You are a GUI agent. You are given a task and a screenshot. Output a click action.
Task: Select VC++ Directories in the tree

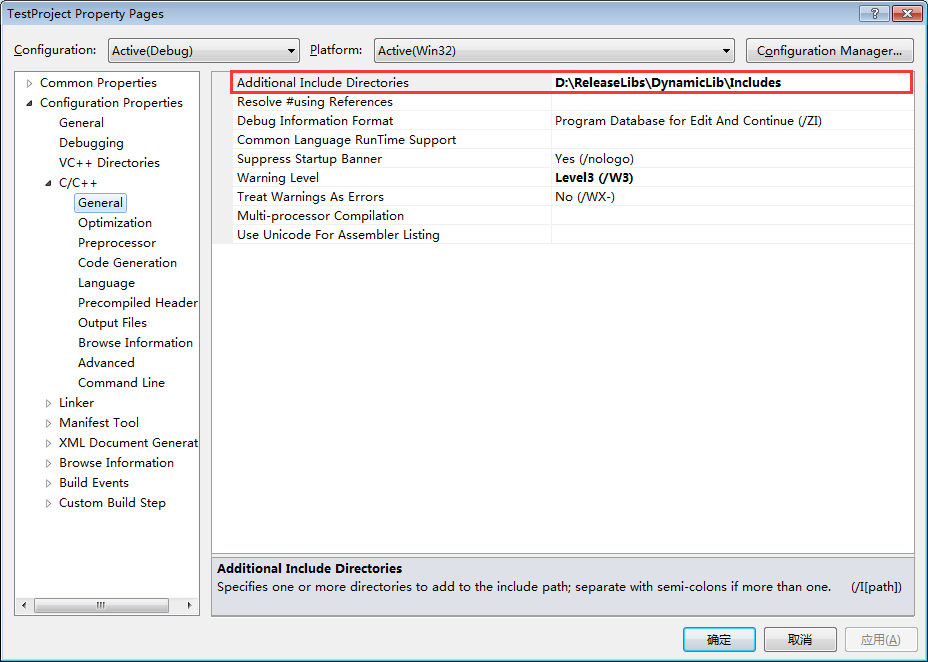(109, 163)
